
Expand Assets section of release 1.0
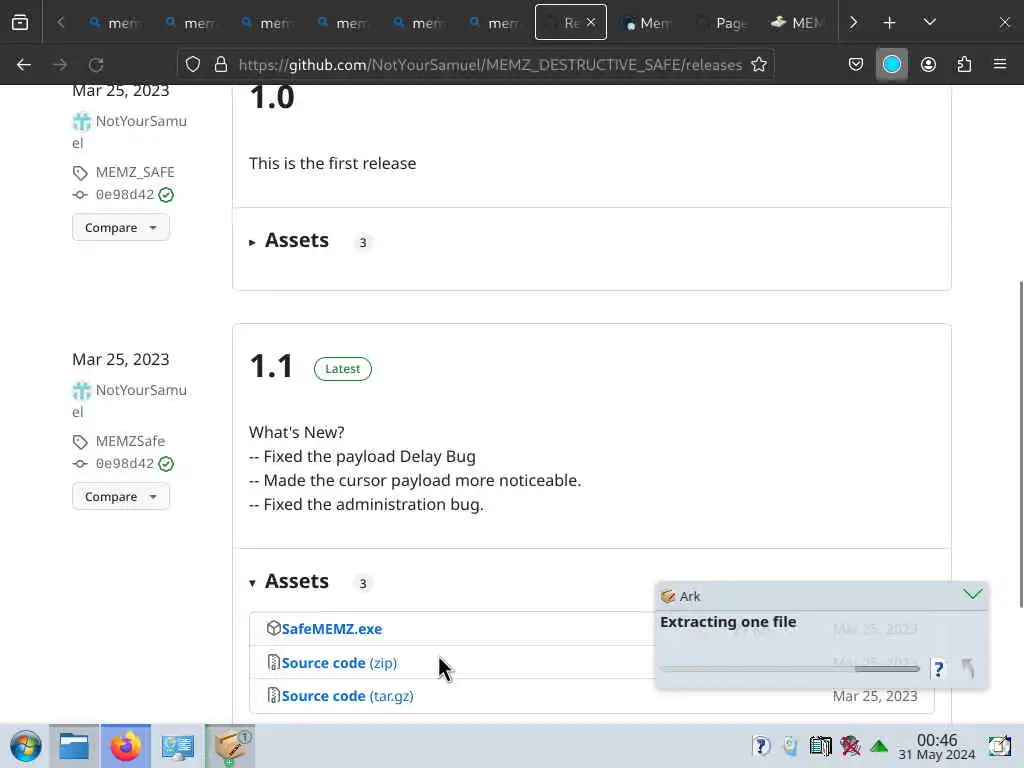(289, 241)
